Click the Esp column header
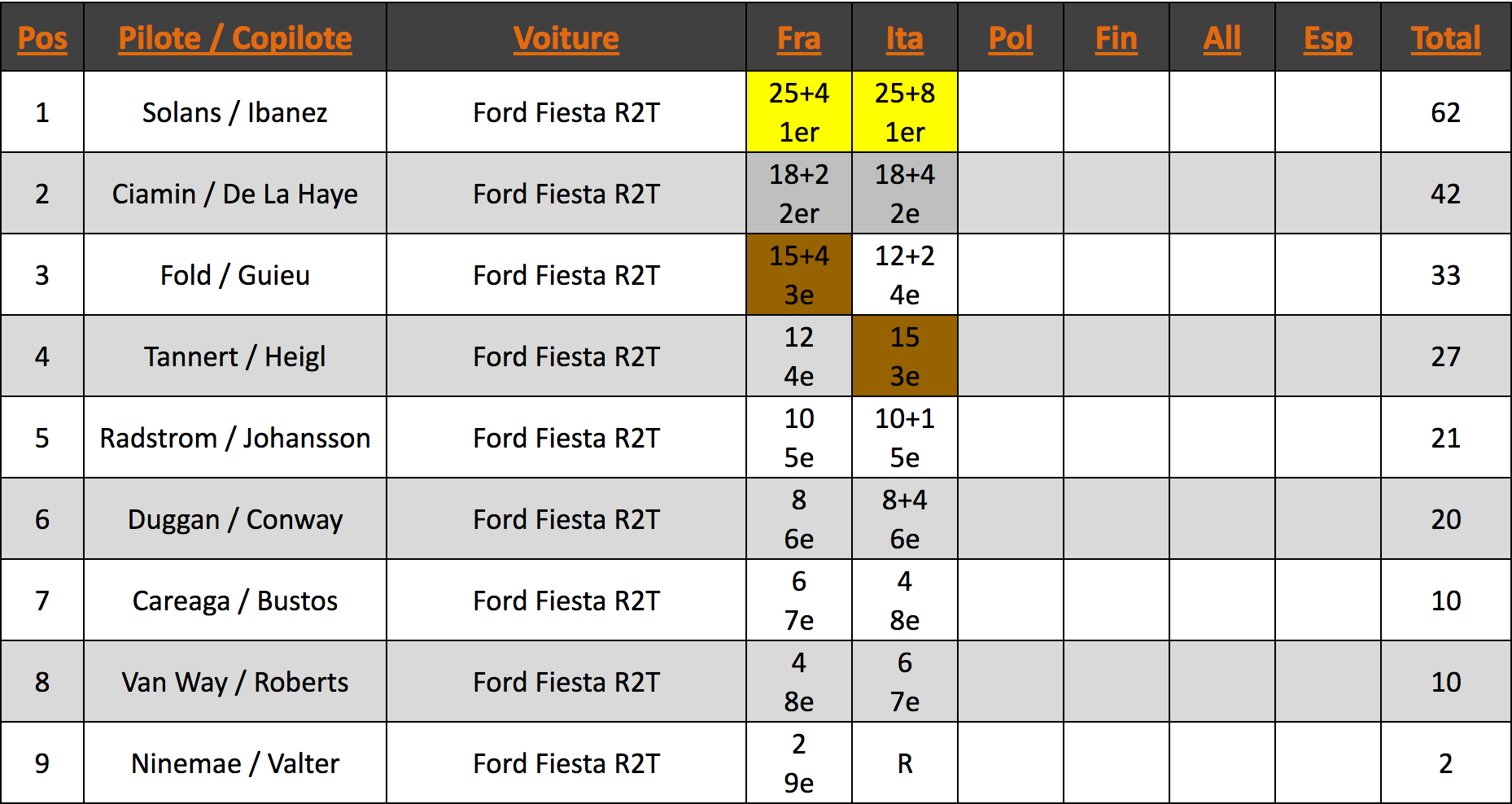The width and height of the screenshot is (1512, 804). click(1328, 38)
